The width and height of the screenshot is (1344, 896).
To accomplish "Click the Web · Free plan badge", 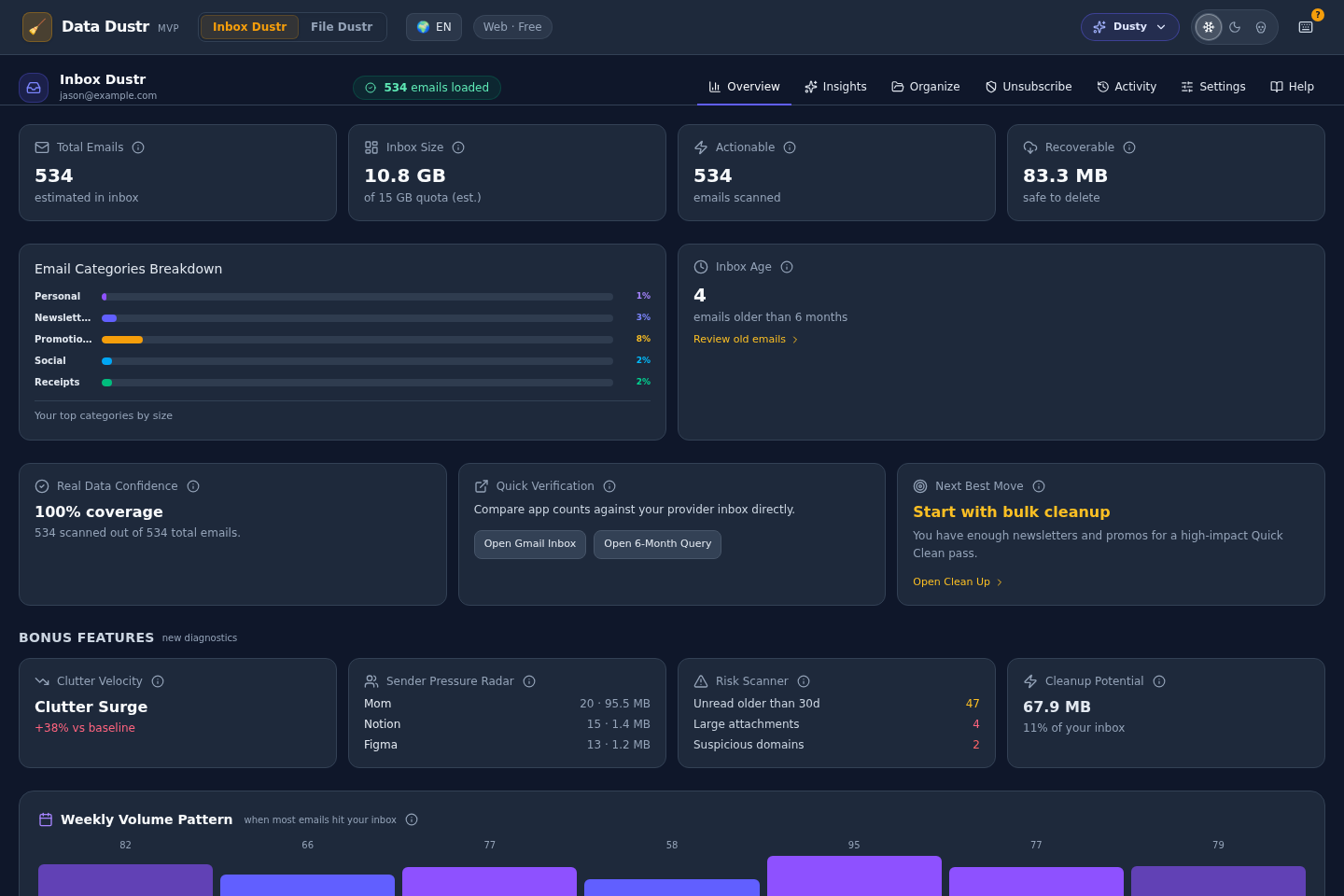I will [x=512, y=27].
